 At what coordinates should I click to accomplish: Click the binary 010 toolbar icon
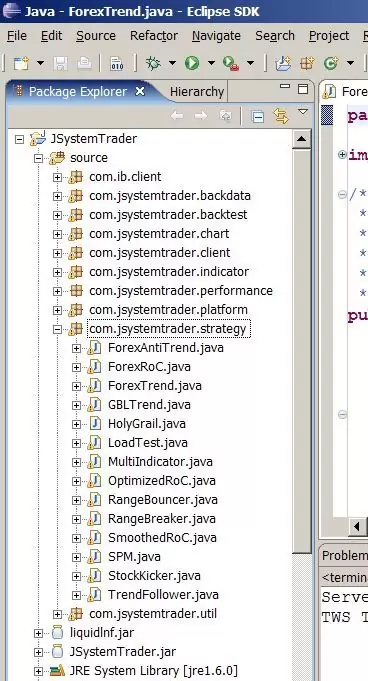117,63
